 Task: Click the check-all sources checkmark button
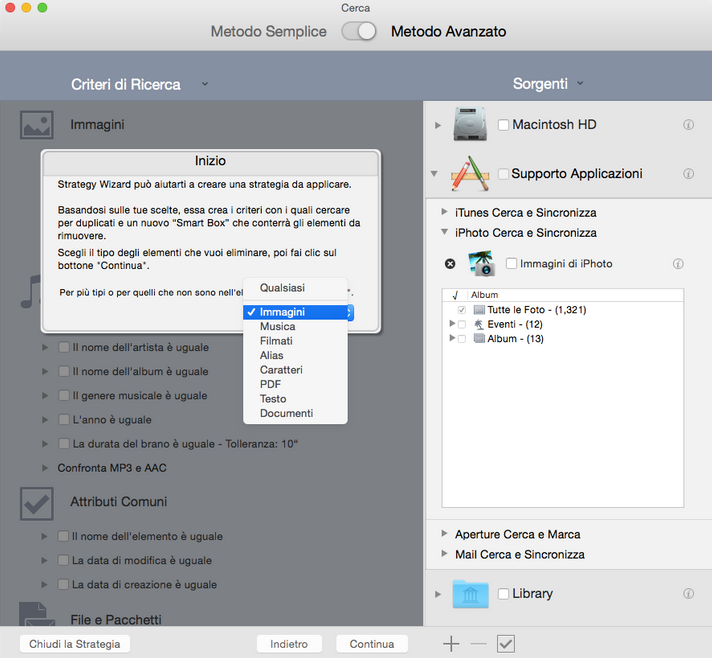(x=506, y=643)
